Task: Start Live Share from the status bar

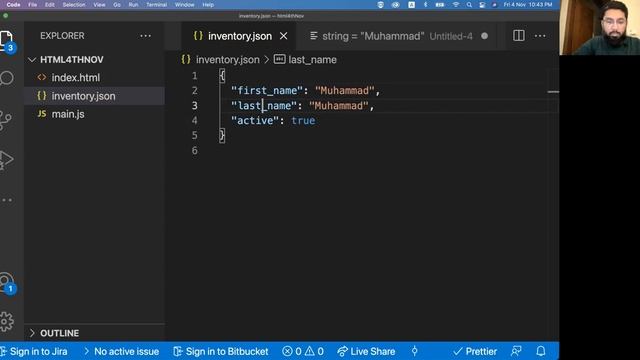Action: coord(366,351)
